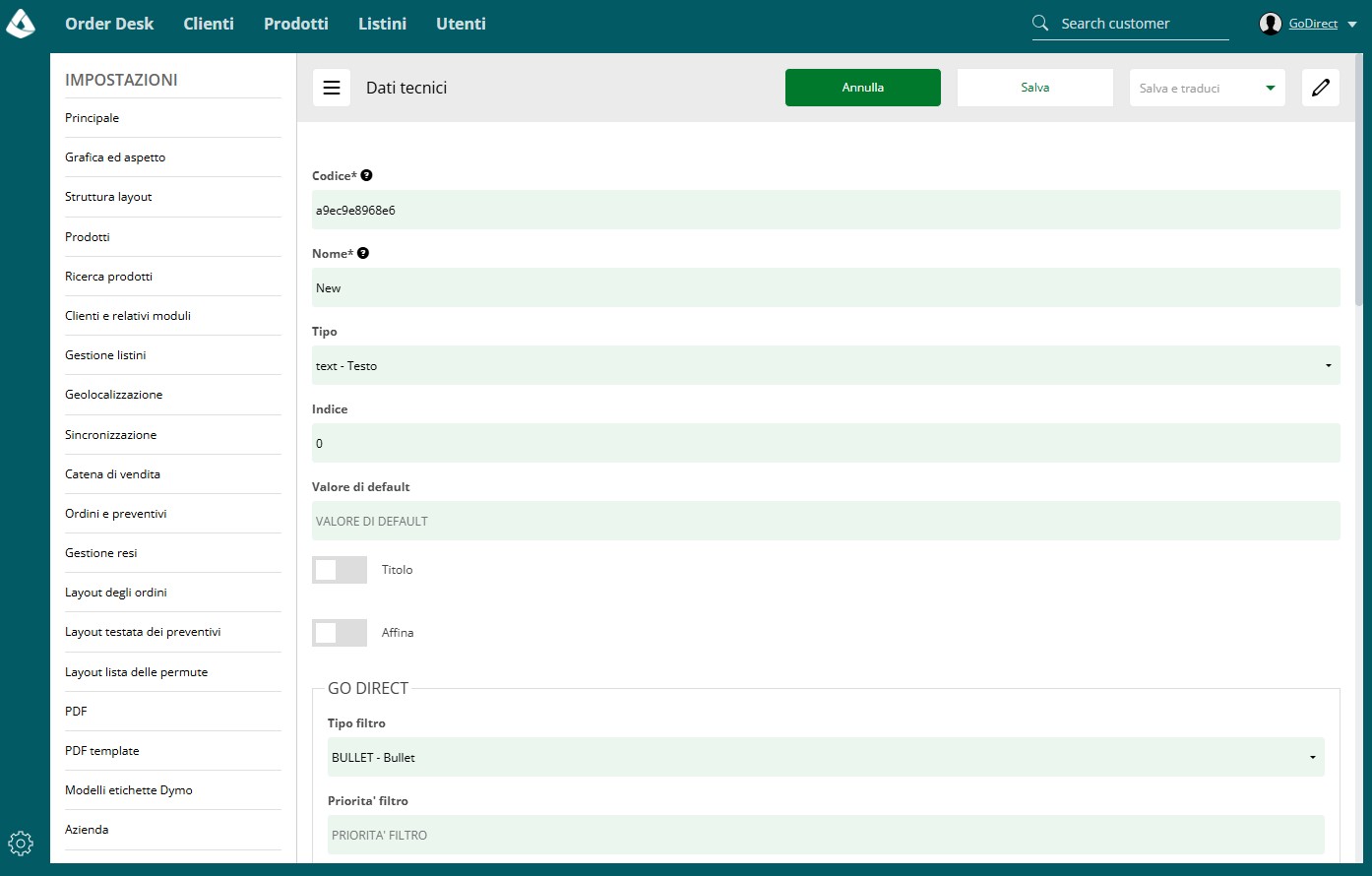1372x876 pixels.
Task: Open PDF settings entry
Action: coord(173,712)
